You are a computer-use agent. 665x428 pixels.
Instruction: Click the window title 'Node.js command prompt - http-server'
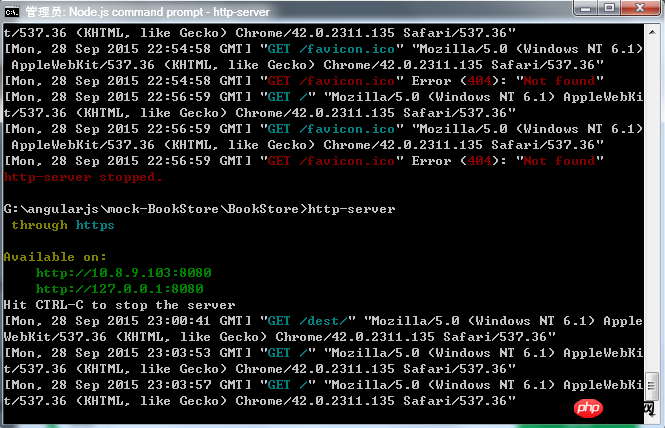tap(169, 12)
